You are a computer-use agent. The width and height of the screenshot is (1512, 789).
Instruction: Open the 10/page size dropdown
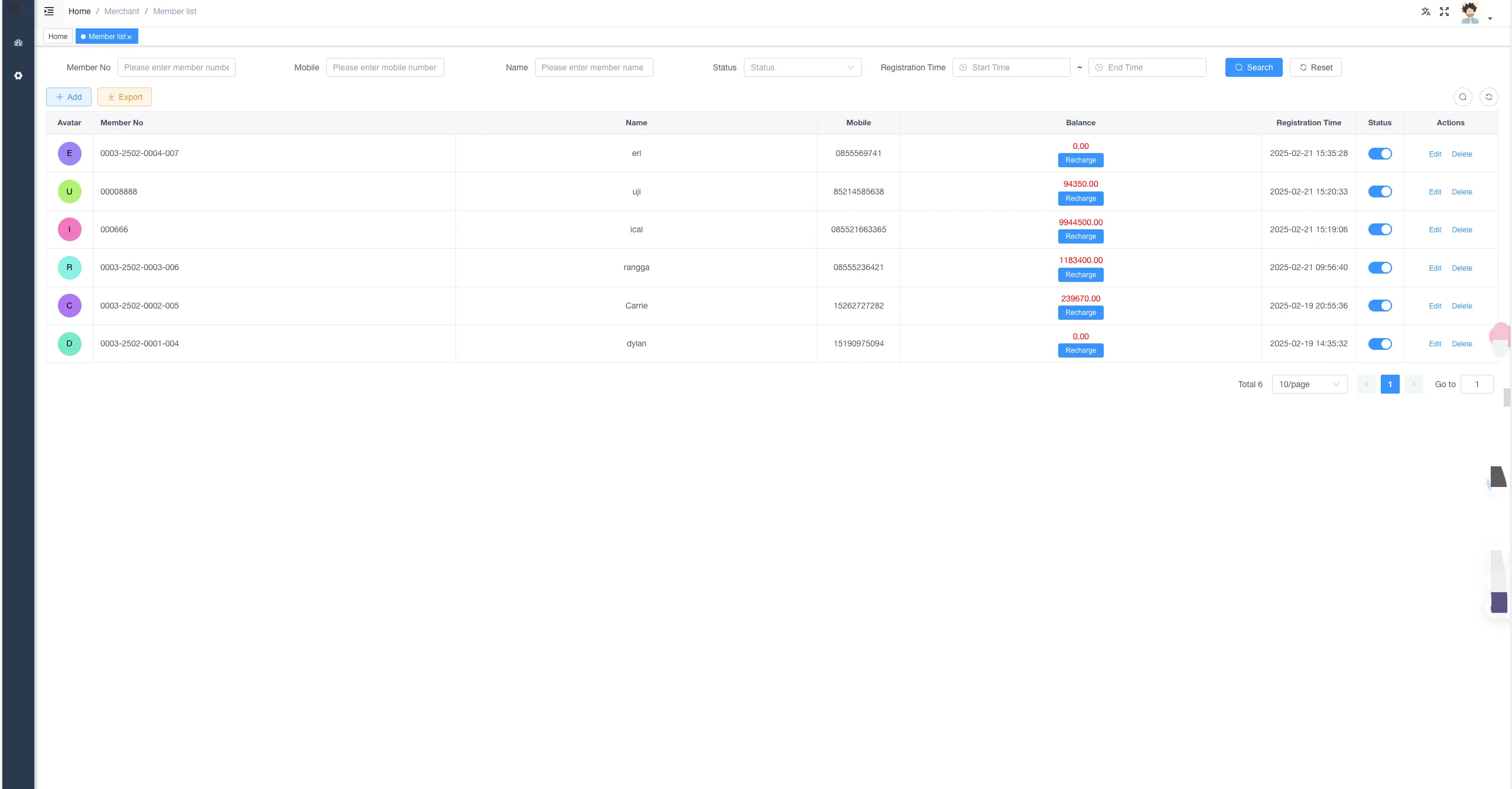point(1309,384)
